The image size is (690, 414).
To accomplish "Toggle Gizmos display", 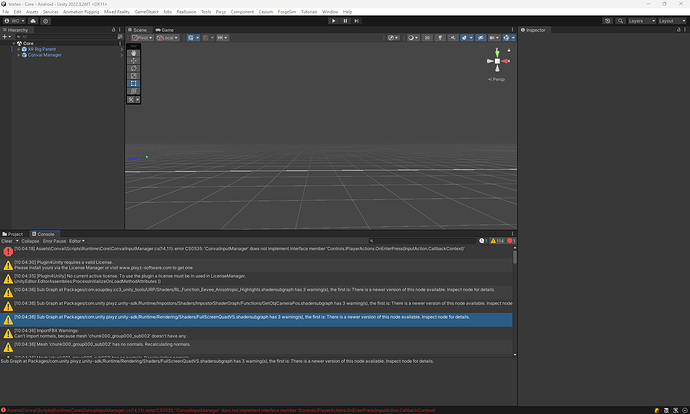I will [x=506, y=38].
